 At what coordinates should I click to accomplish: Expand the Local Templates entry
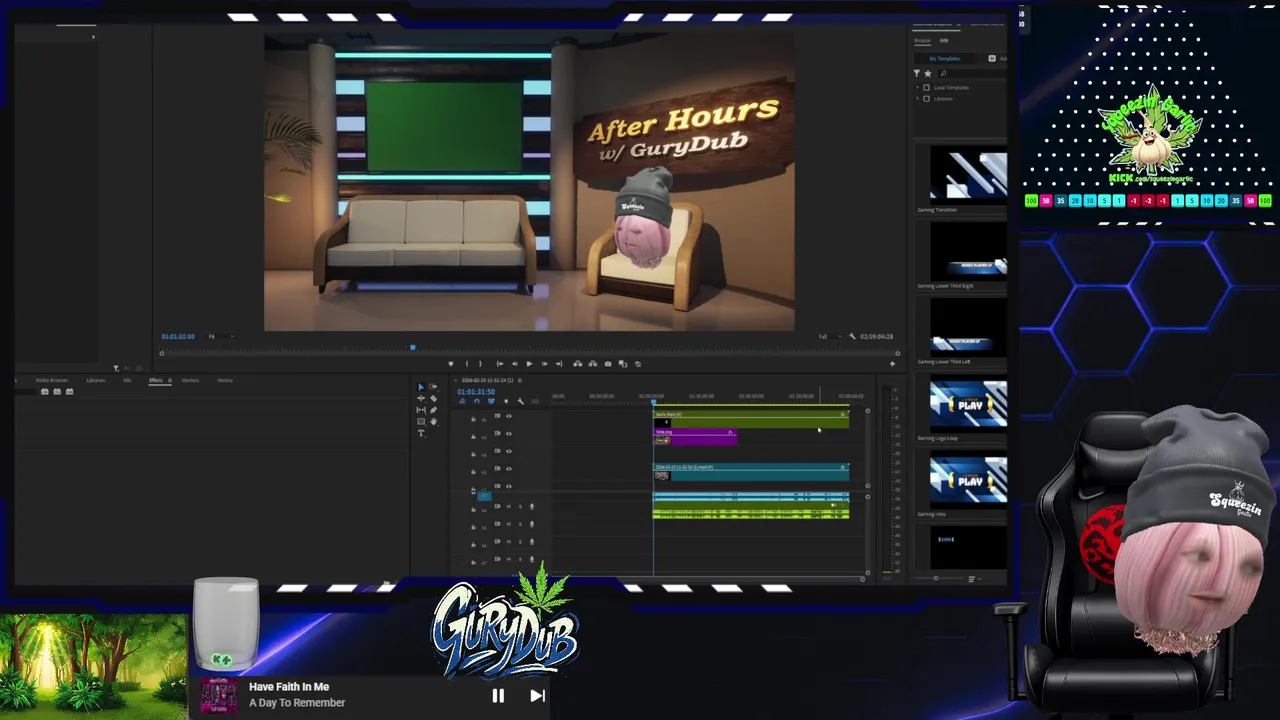pyautogui.click(x=917, y=87)
